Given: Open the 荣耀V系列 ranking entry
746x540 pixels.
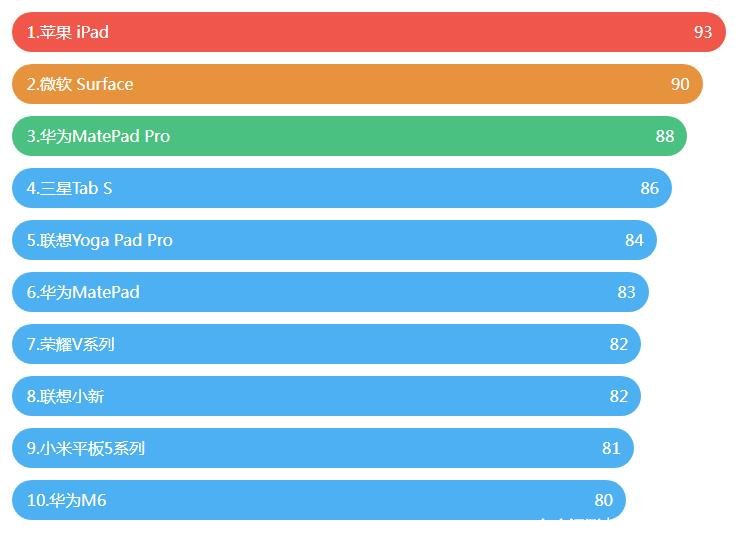Looking at the screenshot, I should click(x=71, y=344).
